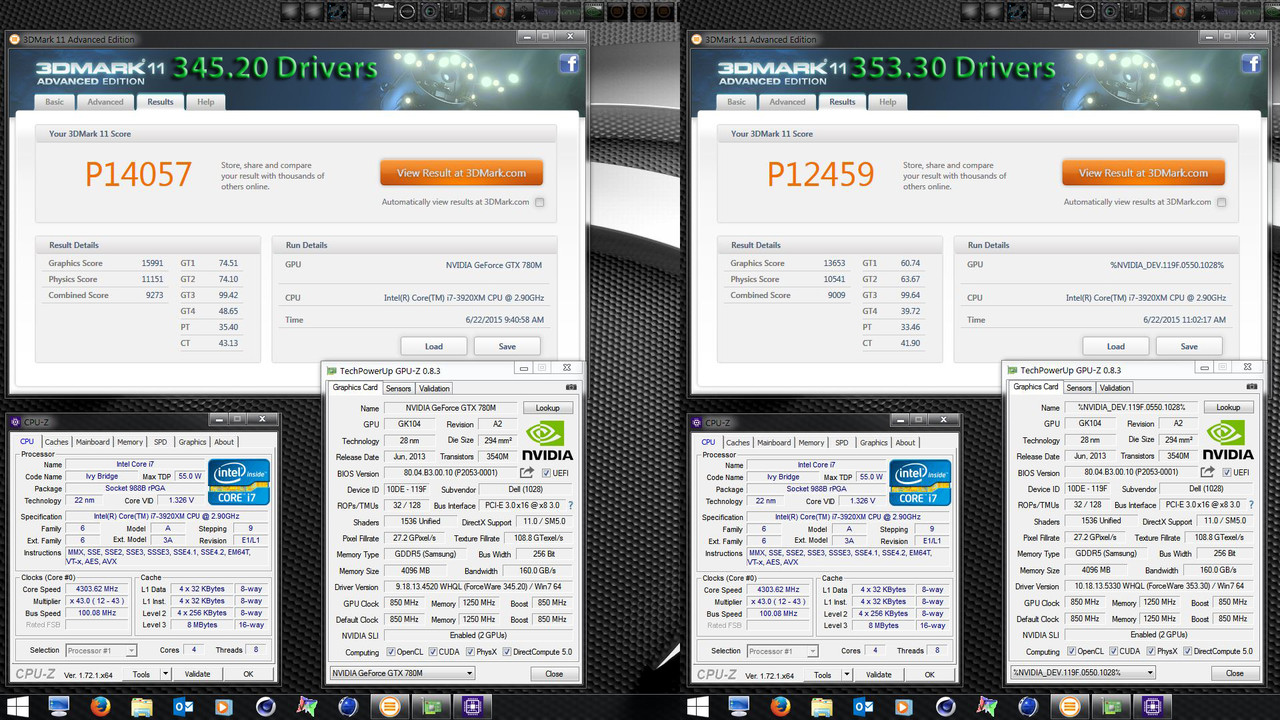Click Lookup button in GTX 780M GPU-Z

[548, 408]
